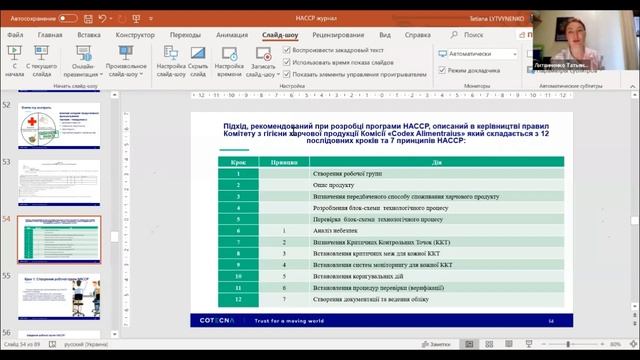Select slide 54 thumbnail
This screenshot has width=640, height=360.
pos(59,240)
